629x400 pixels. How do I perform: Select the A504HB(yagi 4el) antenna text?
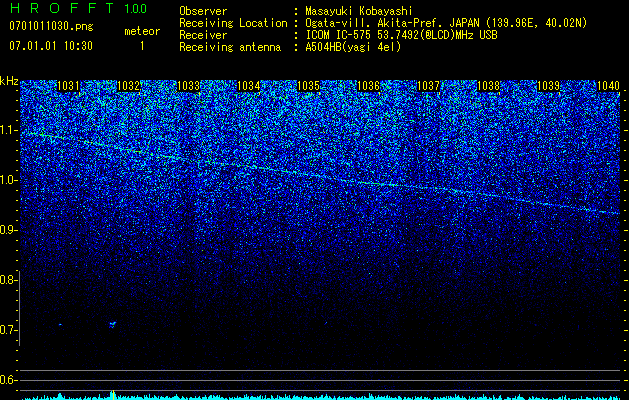(353, 47)
